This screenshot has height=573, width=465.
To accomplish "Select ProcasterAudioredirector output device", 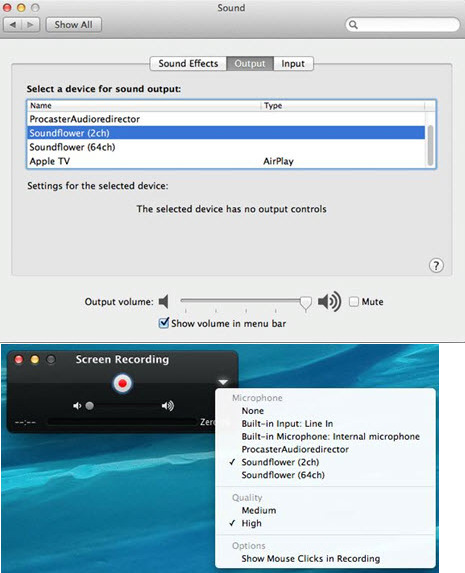I will [x=226, y=119].
